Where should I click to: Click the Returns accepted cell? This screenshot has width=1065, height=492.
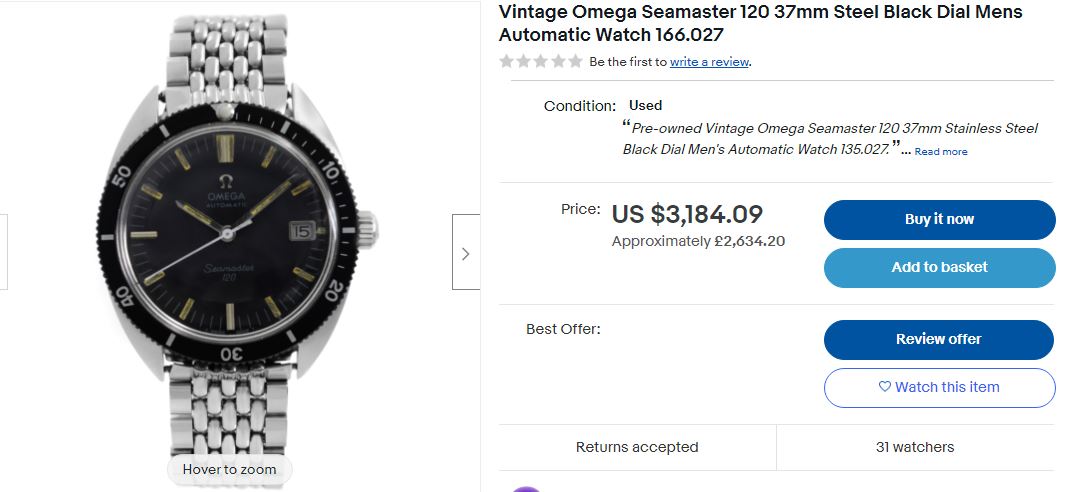pyautogui.click(x=637, y=447)
